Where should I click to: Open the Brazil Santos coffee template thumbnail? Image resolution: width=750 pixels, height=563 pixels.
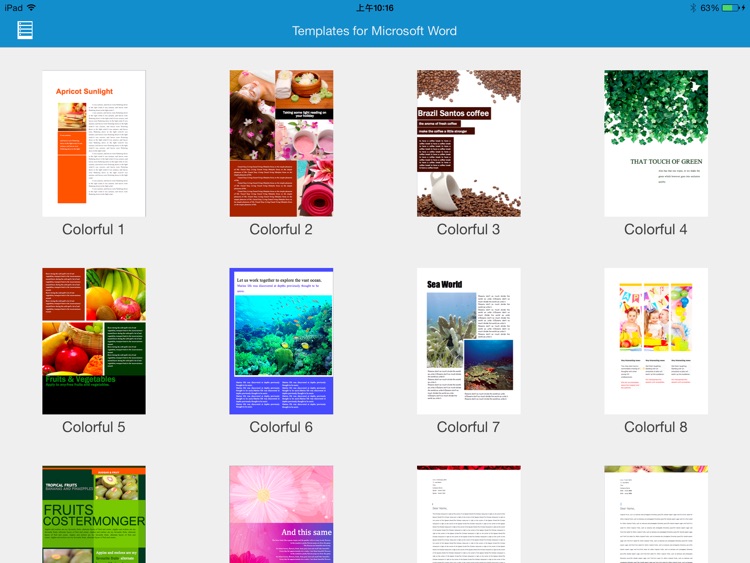469,144
